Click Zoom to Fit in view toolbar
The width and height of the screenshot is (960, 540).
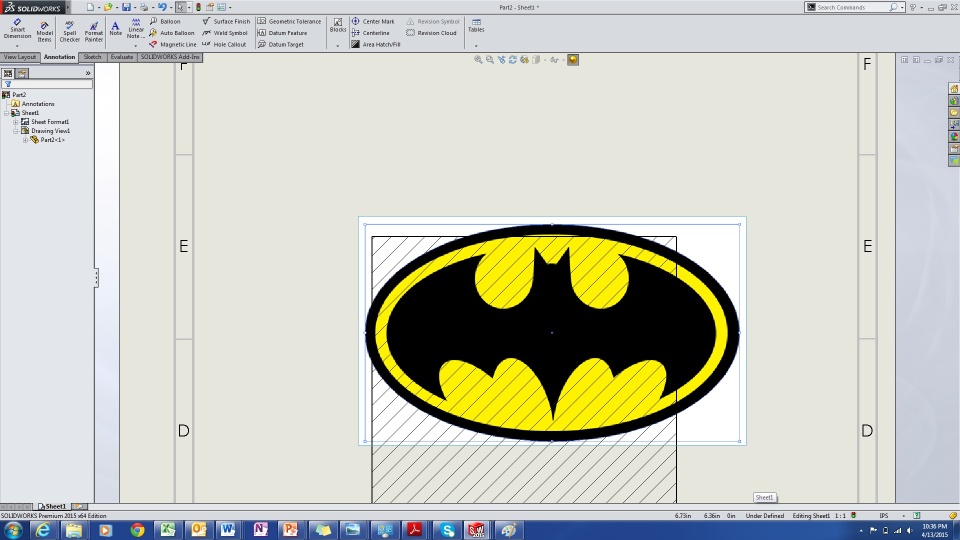coord(478,59)
